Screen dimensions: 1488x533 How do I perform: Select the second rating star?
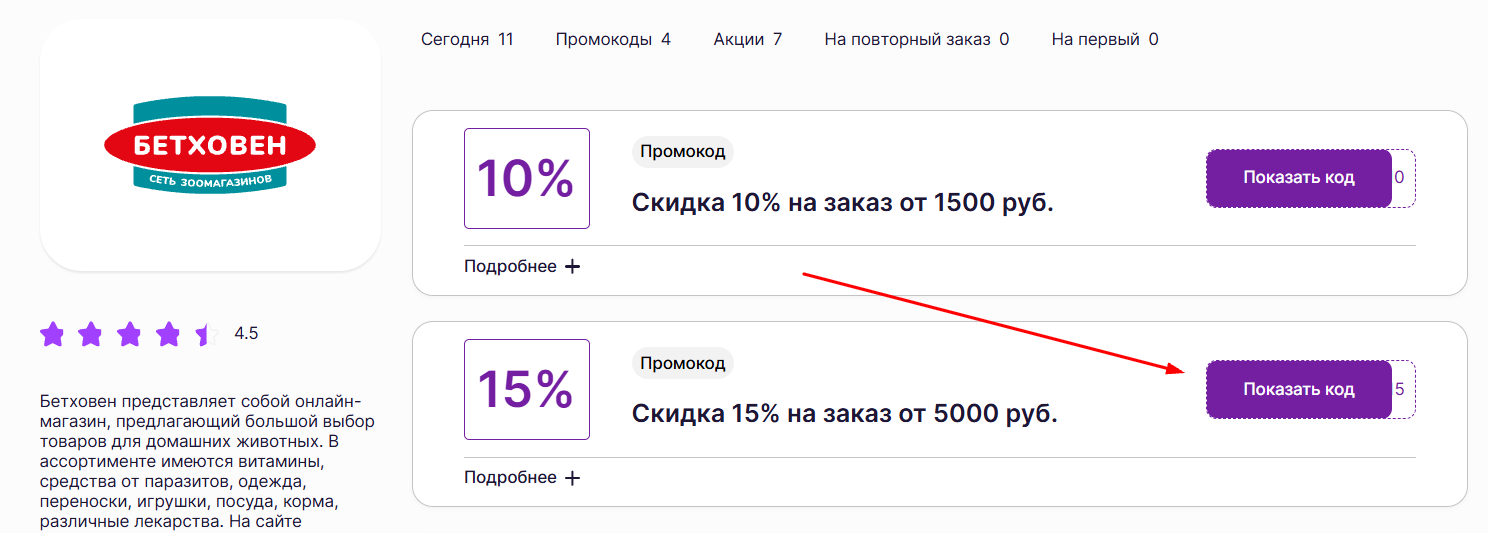click(x=90, y=334)
